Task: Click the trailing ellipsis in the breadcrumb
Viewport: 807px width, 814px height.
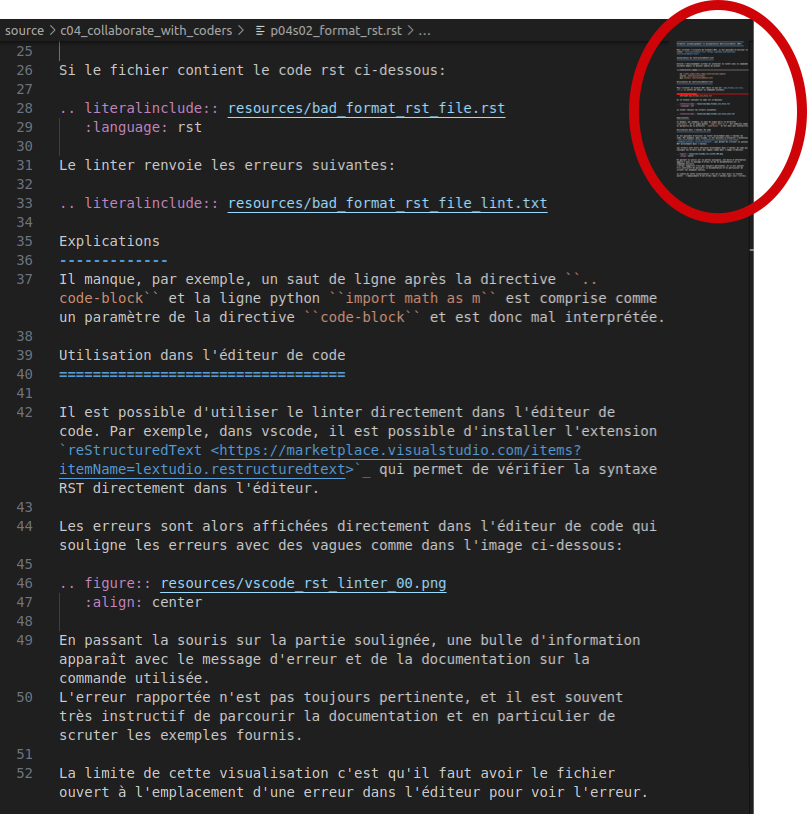Action: tap(424, 30)
